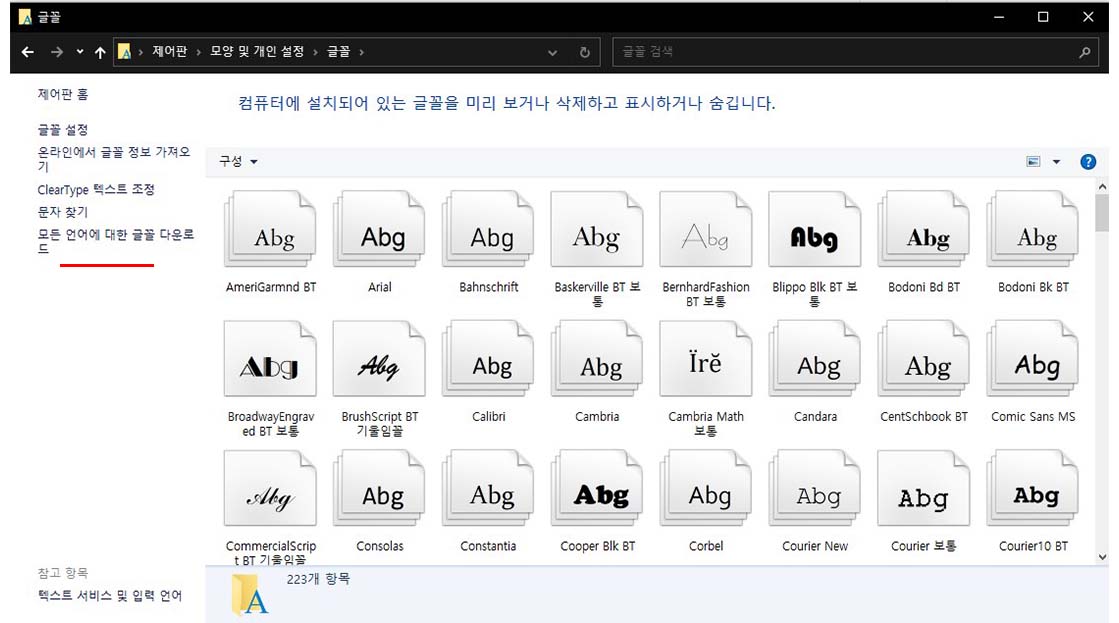Viewport: 1119px width, 623px height.
Task: Expand chevron after 제어판 in breadcrumb
Action: (x=198, y=52)
